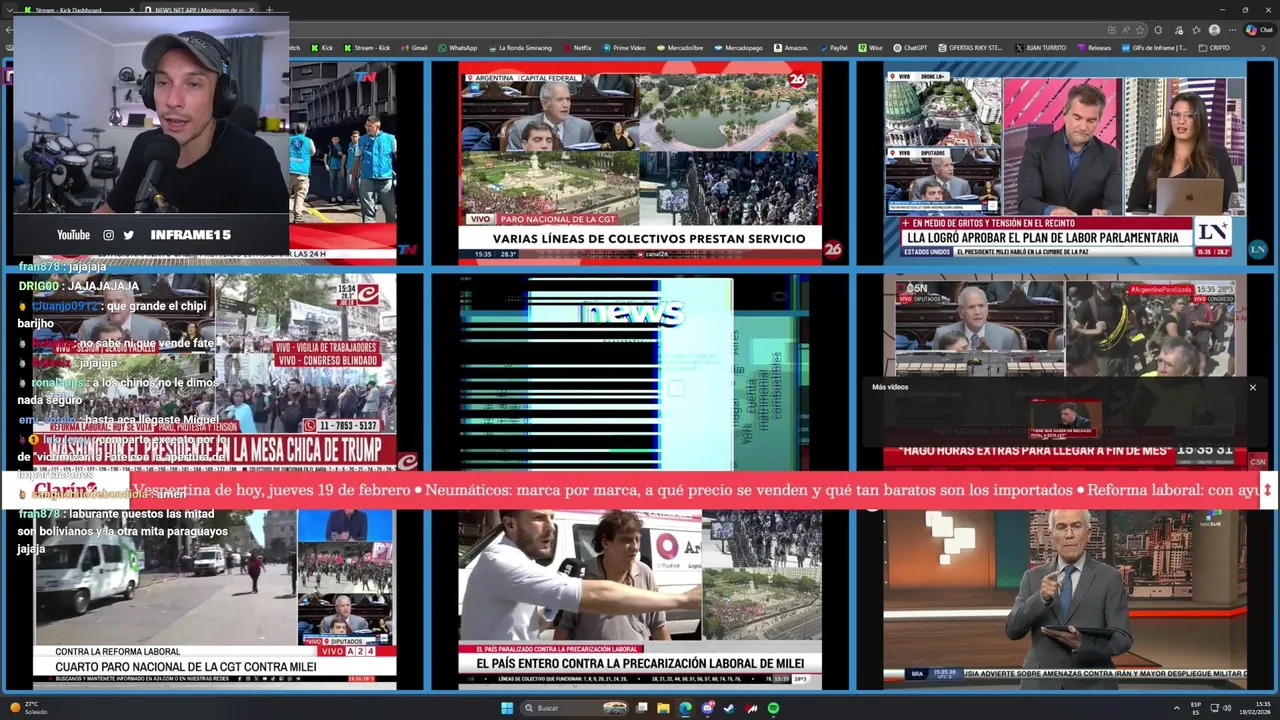Select teleSUR anchor stream tile
Screen dimensions: 1280x720
[1065, 598]
